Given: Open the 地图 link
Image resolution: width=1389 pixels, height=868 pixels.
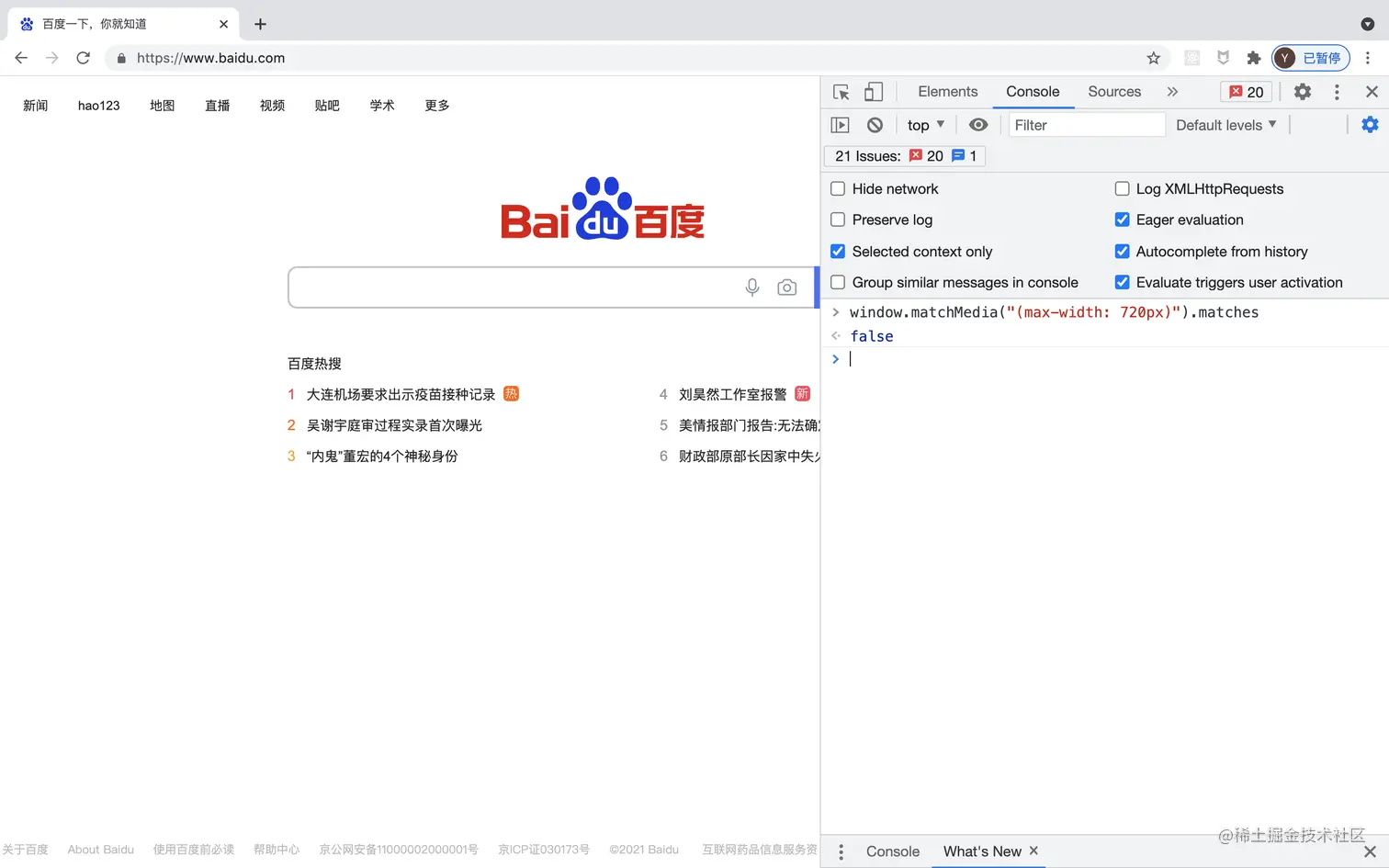Looking at the screenshot, I should pos(163,106).
